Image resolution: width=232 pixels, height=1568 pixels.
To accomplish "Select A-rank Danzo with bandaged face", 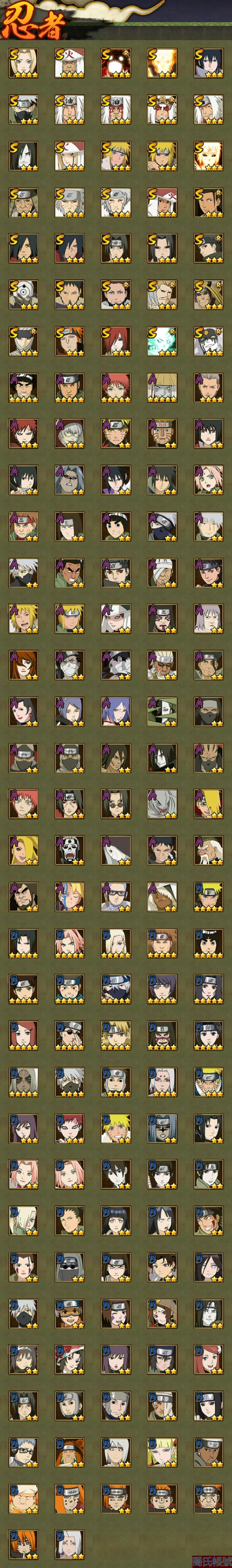I will pos(162,572).
